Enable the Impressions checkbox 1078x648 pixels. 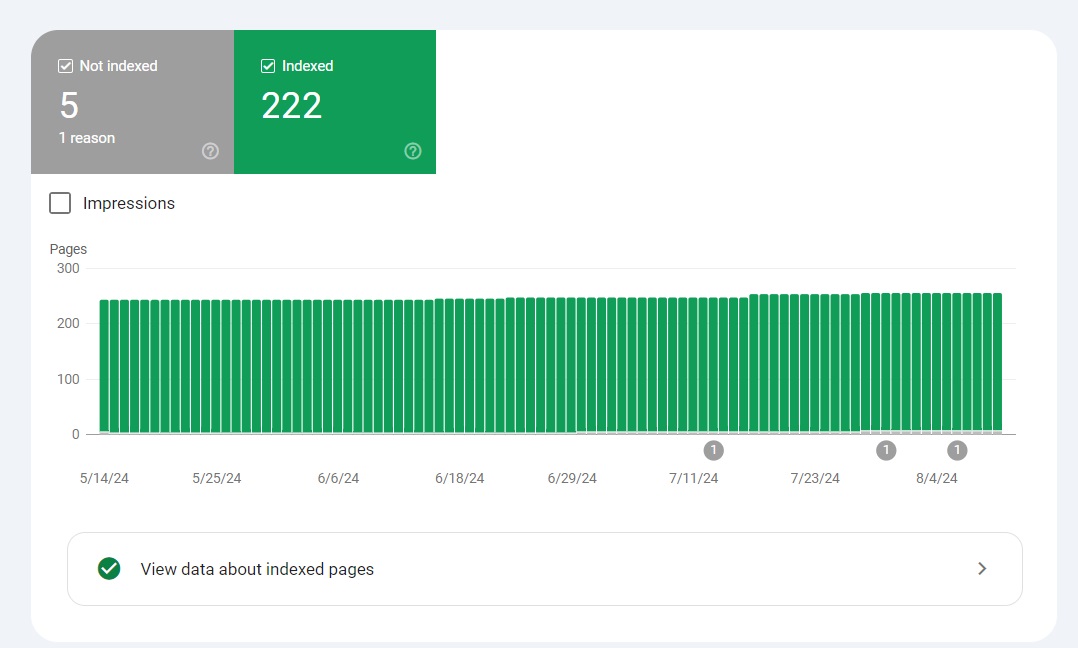pyautogui.click(x=60, y=203)
